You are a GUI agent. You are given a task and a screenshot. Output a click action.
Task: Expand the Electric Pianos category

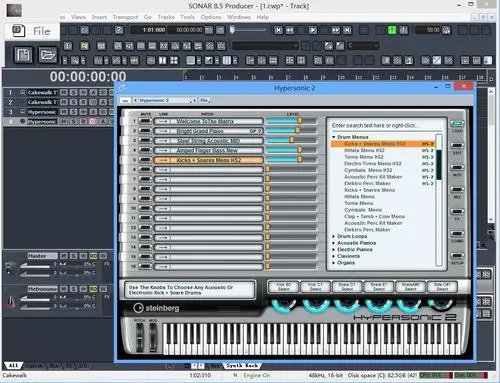click(x=334, y=250)
